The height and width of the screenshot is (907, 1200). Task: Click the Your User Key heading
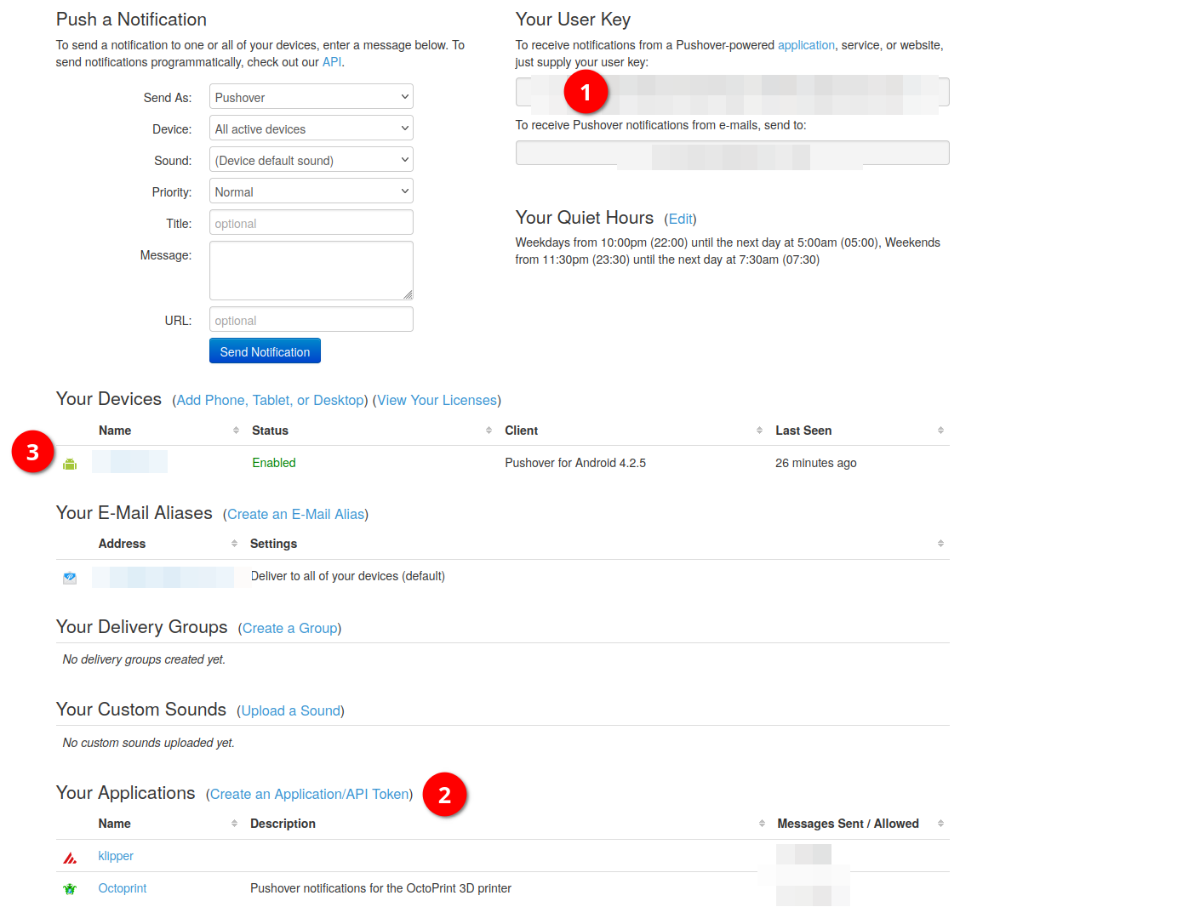tap(573, 19)
